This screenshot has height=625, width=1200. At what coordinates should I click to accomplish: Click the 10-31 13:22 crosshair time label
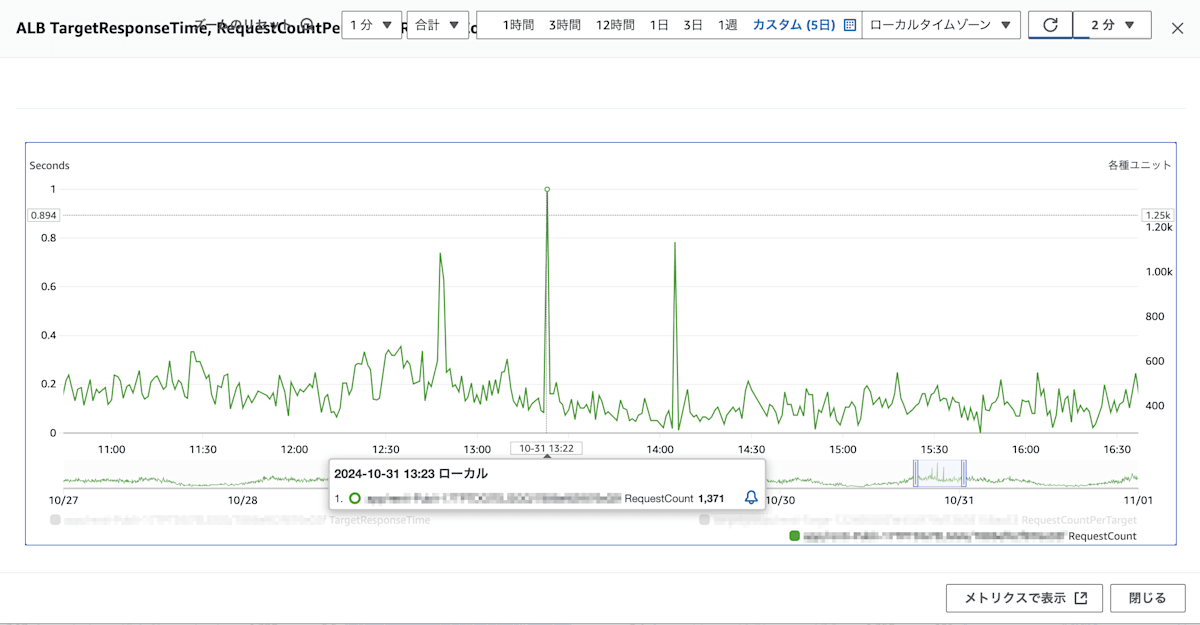click(546, 448)
